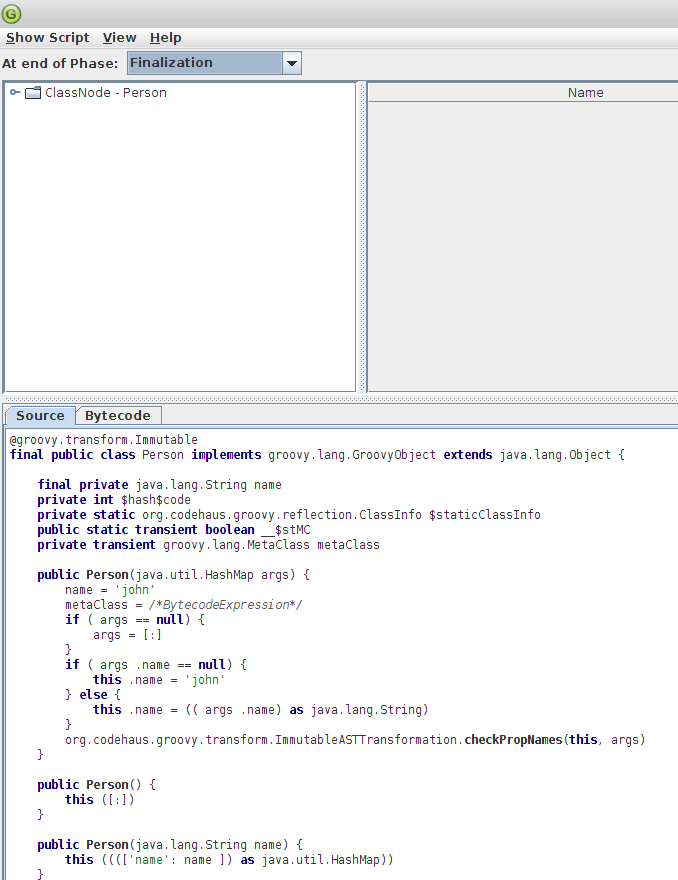678x880 pixels.
Task: Click the 'if ( args == null)' line
Action: (135, 620)
